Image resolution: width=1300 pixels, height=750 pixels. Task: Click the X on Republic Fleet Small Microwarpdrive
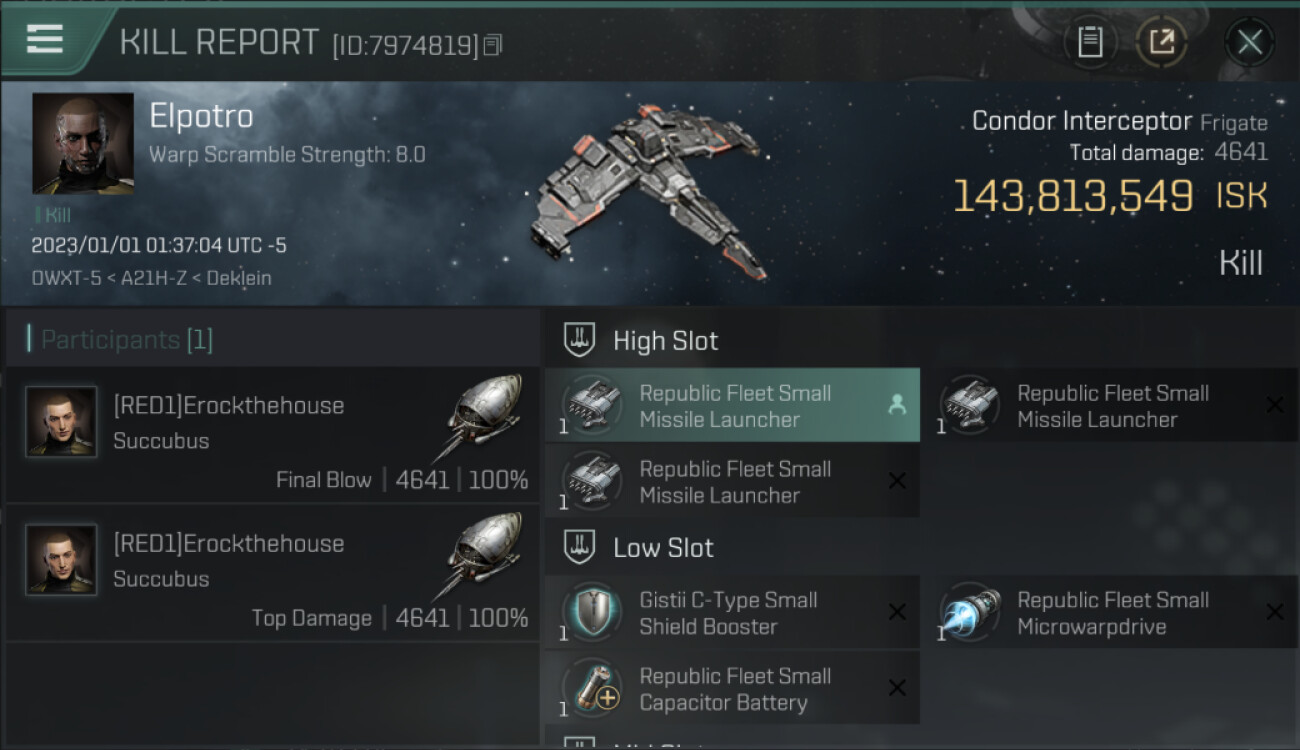coord(1274,612)
